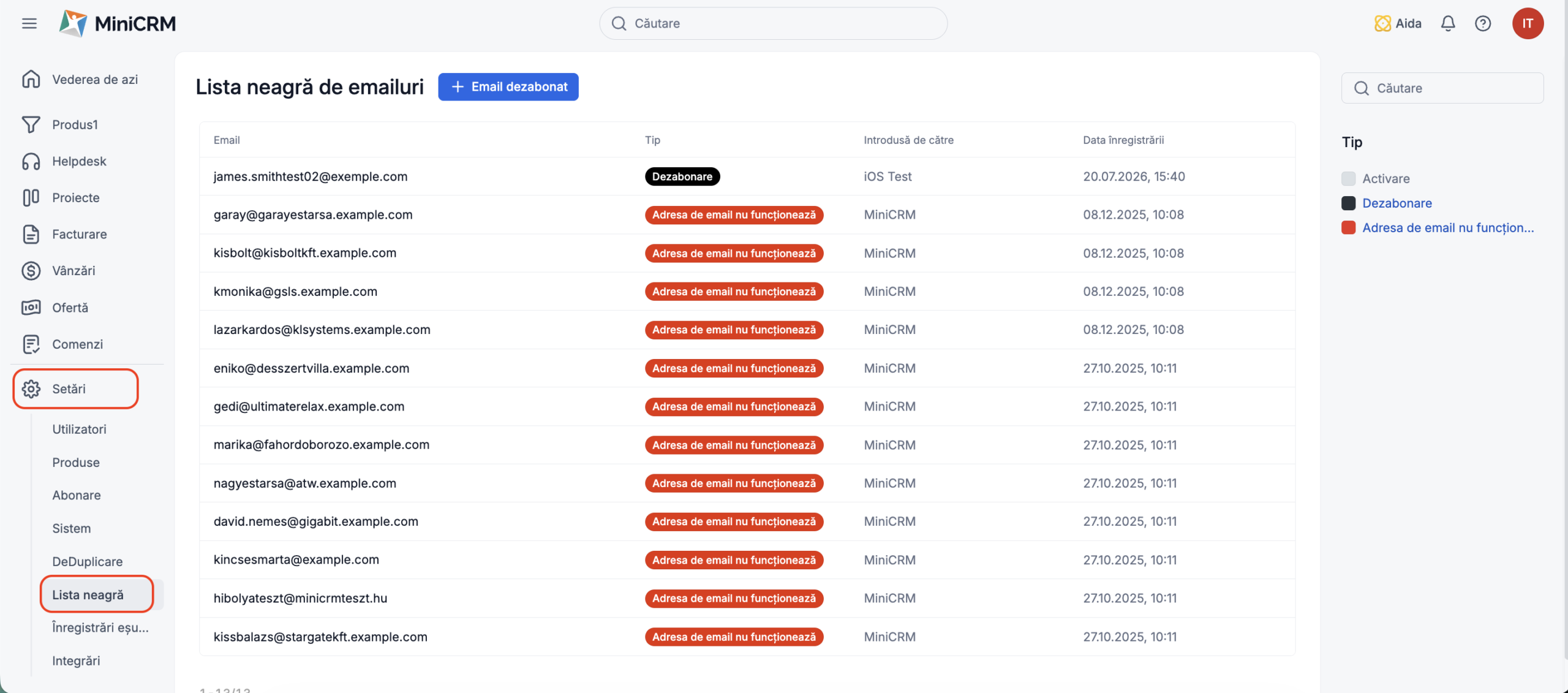Click the black Dezabonare badge in the table
This screenshot has width=1568, height=693.
pos(682,176)
